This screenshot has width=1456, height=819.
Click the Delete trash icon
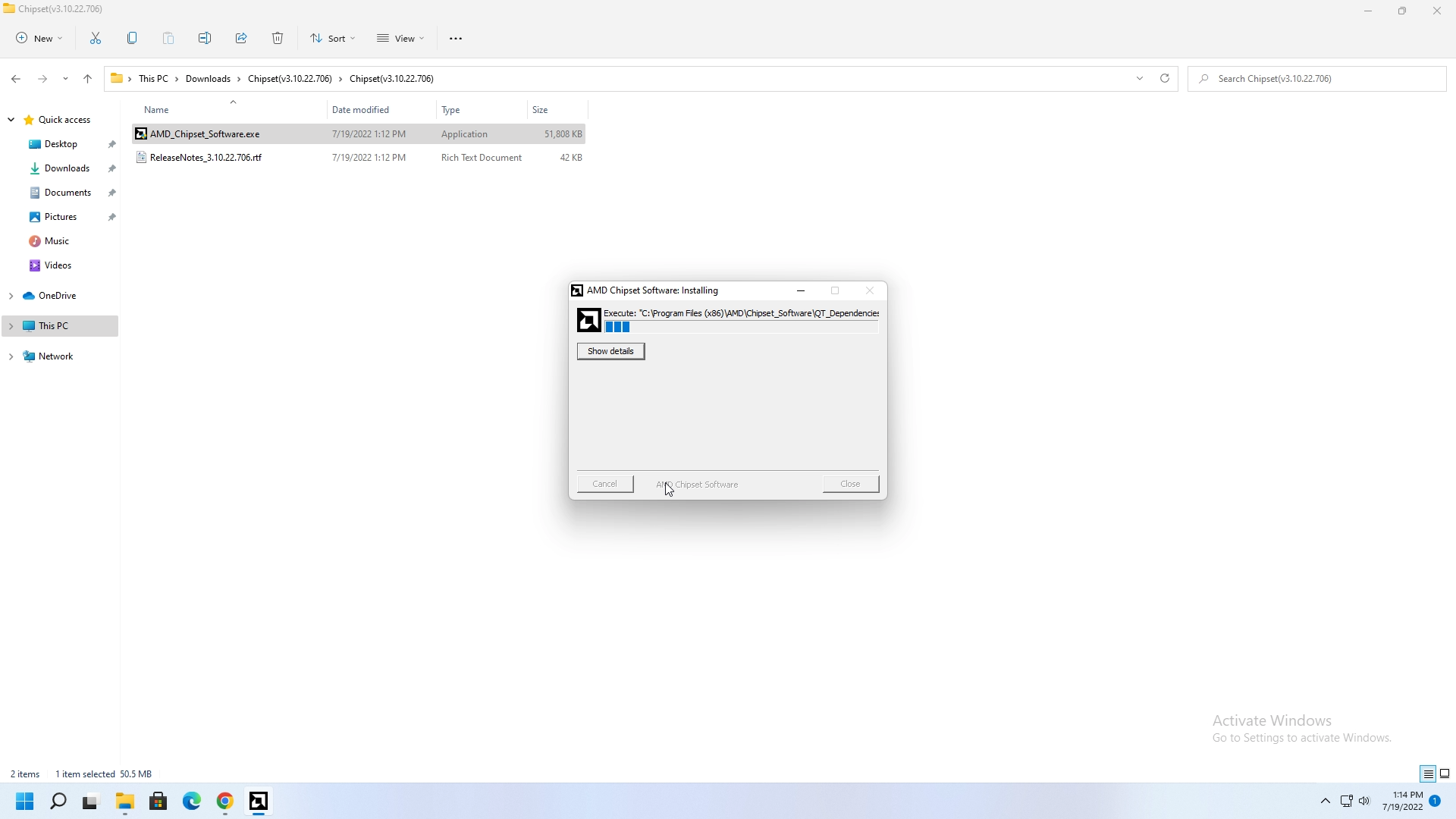point(278,39)
